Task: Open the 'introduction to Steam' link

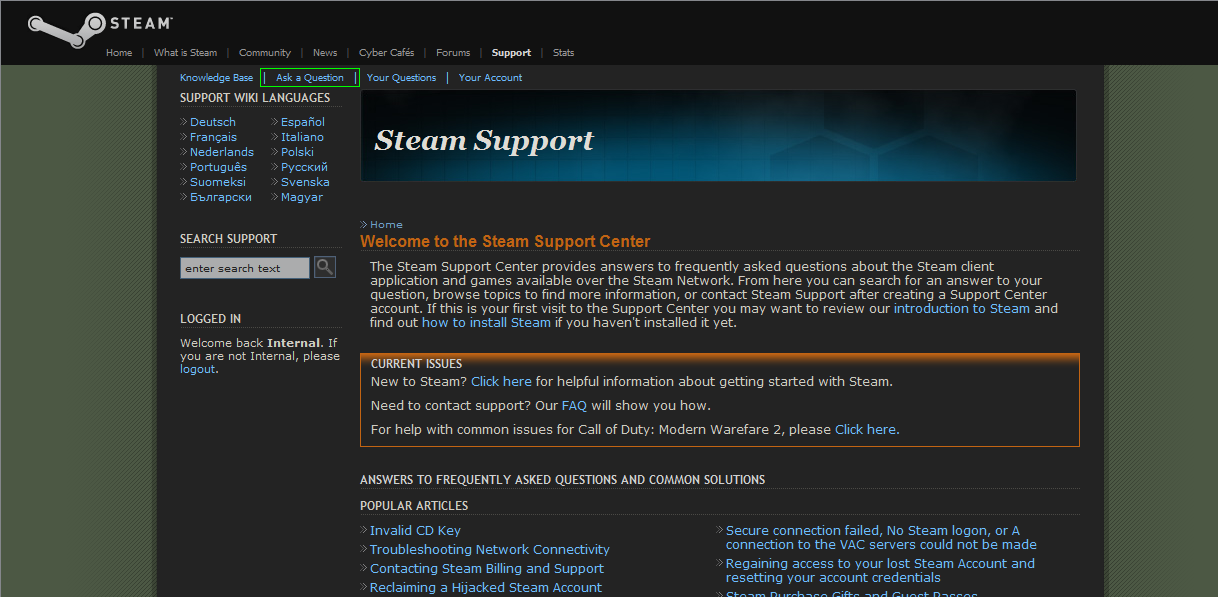Action: pyautogui.click(x=962, y=309)
